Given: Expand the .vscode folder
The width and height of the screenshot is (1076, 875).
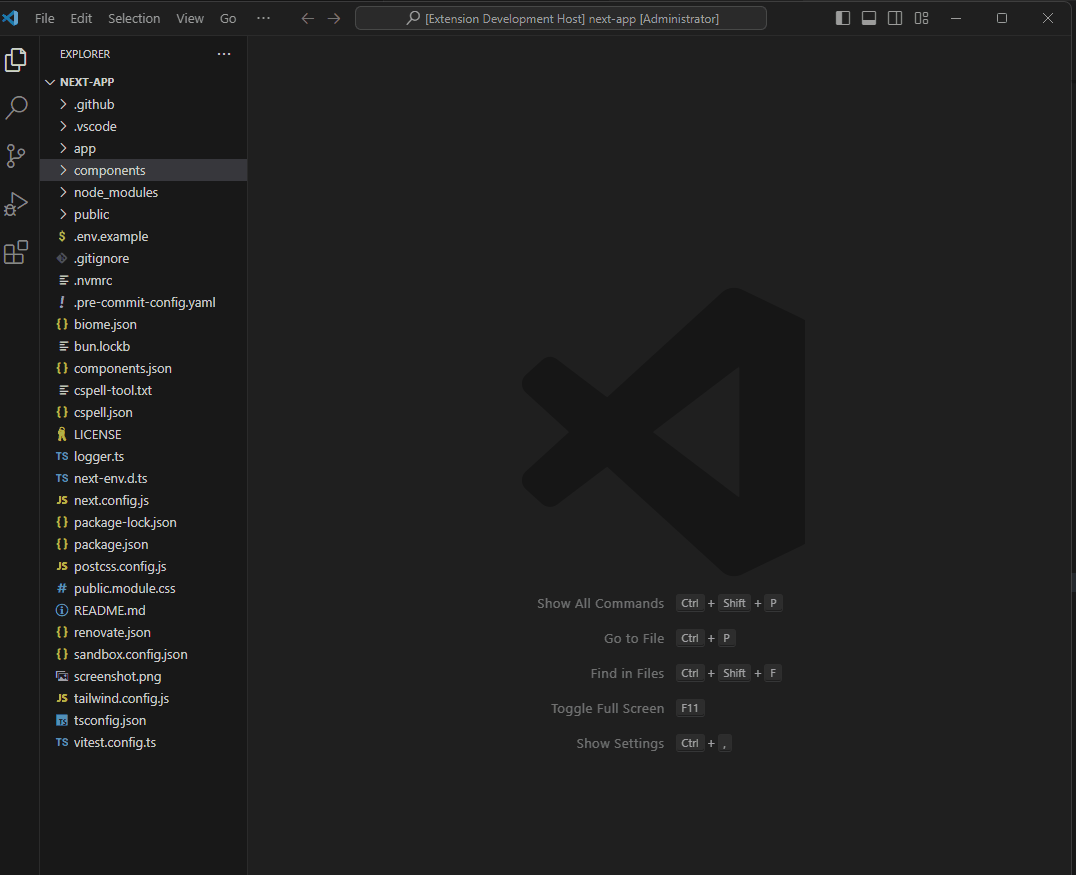Looking at the screenshot, I should point(143,126).
